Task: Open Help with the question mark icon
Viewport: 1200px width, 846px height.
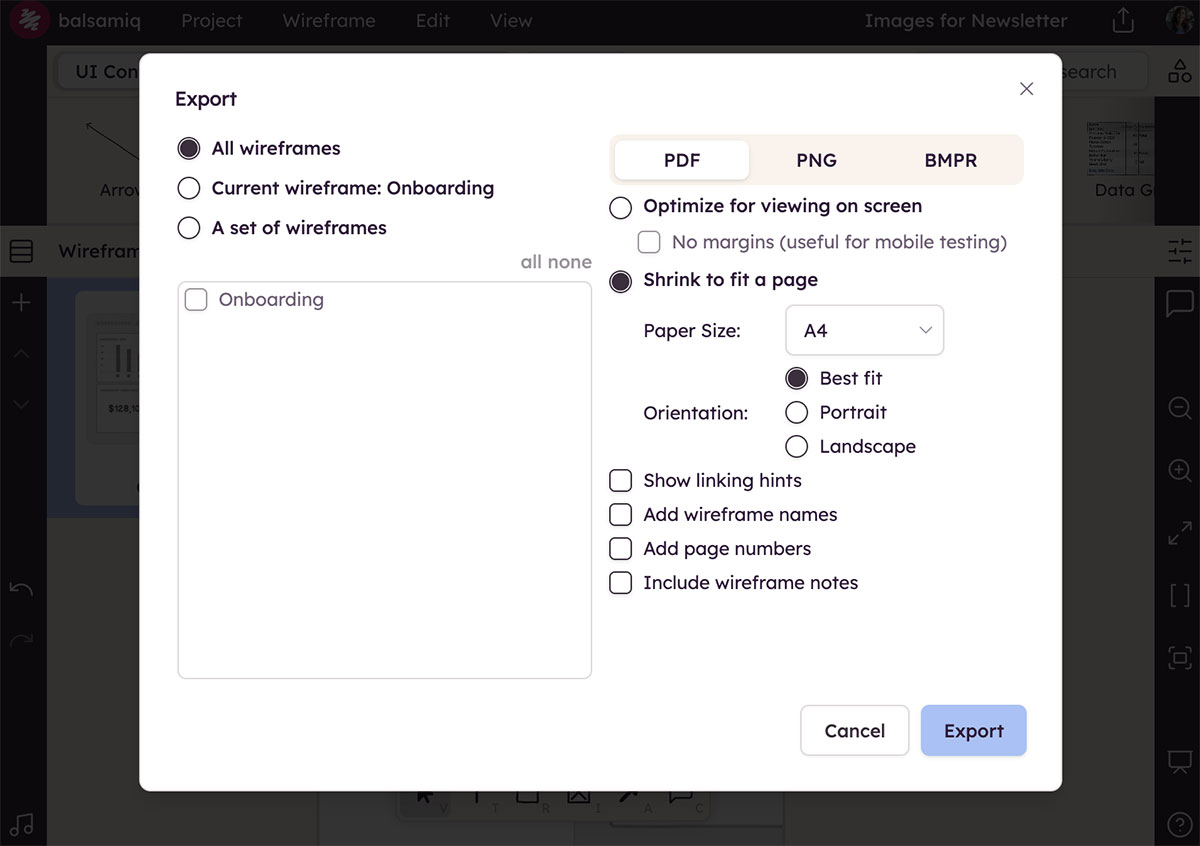Action: pyautogui.click(x=1179, y=822)
